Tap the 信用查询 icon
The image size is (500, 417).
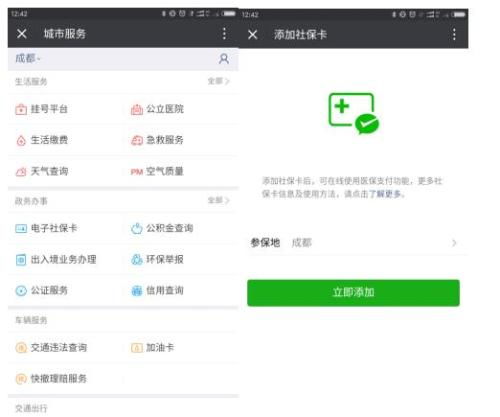click(137, 291)
